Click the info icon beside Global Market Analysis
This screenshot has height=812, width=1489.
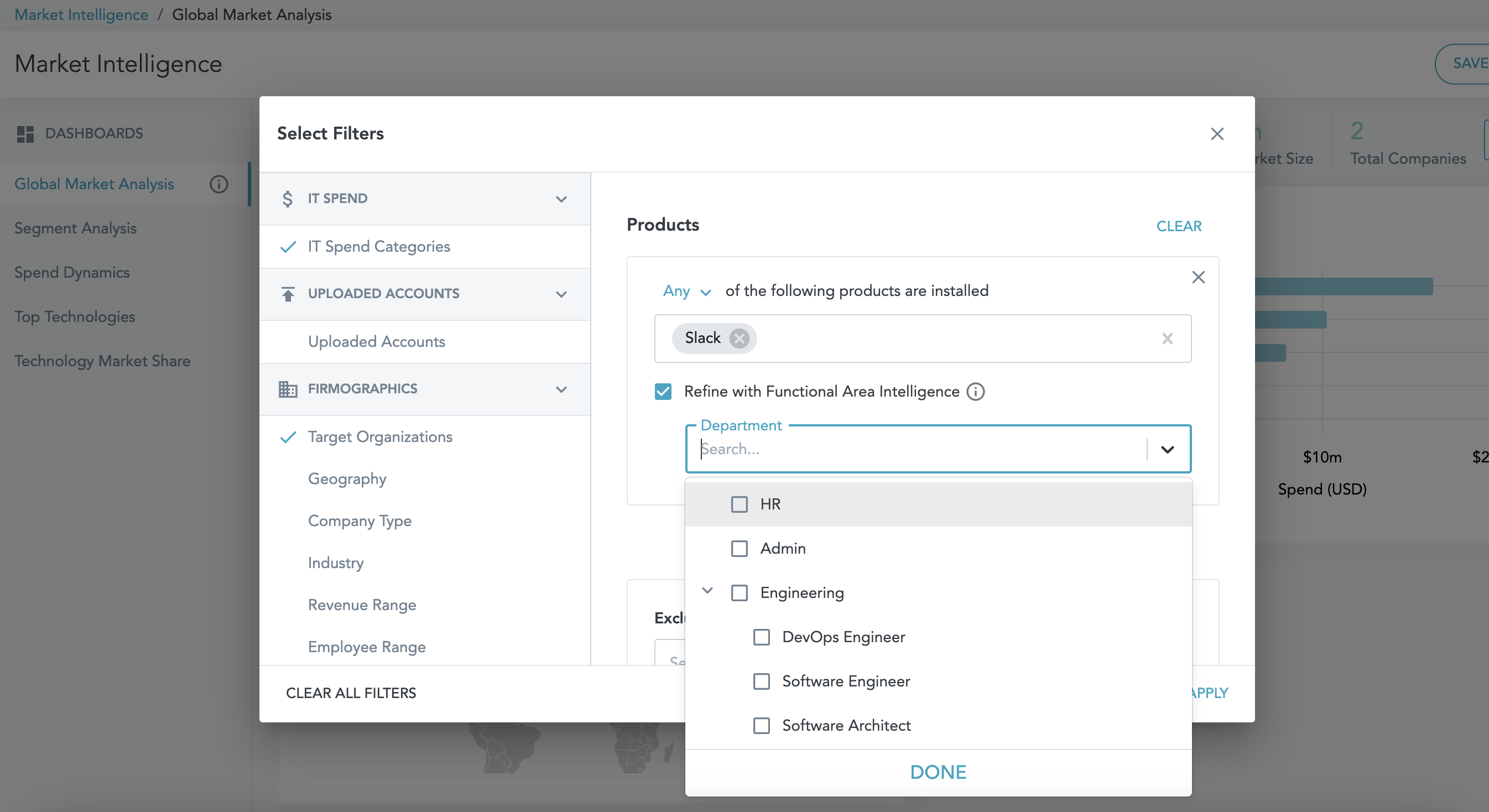tap(218, 184)
